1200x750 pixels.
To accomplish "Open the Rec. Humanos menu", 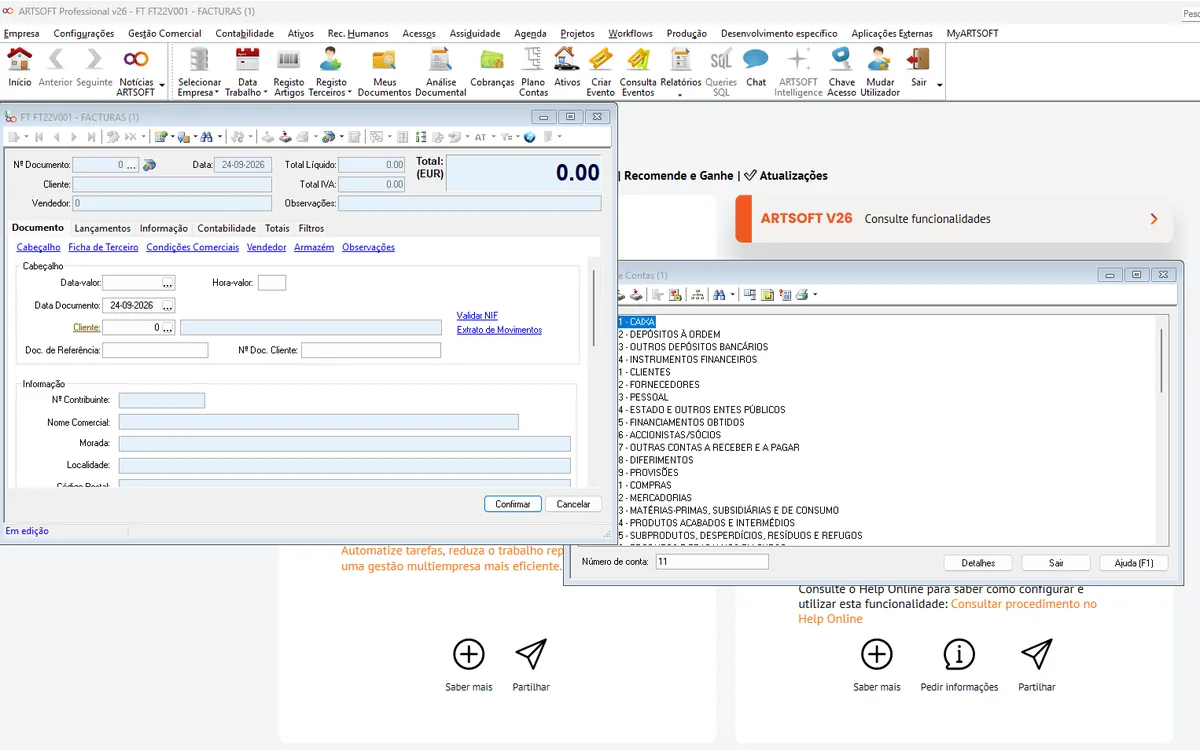I will pyautogui.click(x=358, y=33).
